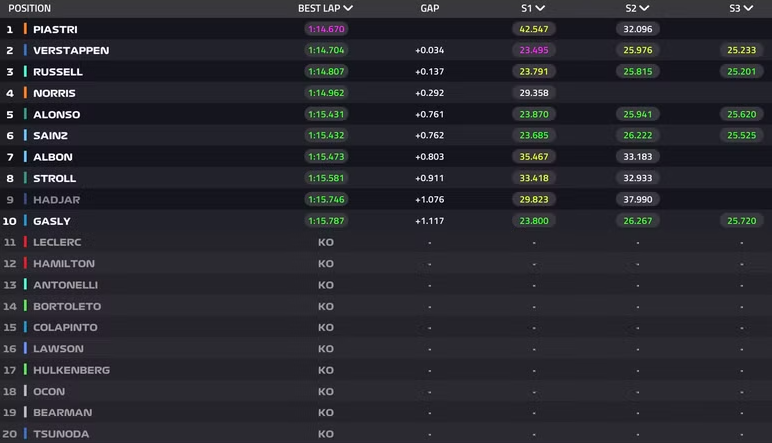Click the KO status for Antonelli
Viewport: 772px width, 443px height.
[325, 285]
